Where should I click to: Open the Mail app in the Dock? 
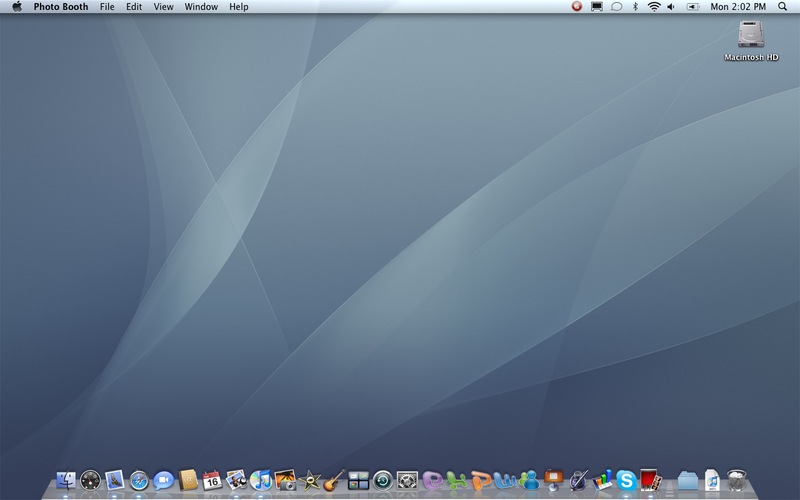[x=115, y=480]
